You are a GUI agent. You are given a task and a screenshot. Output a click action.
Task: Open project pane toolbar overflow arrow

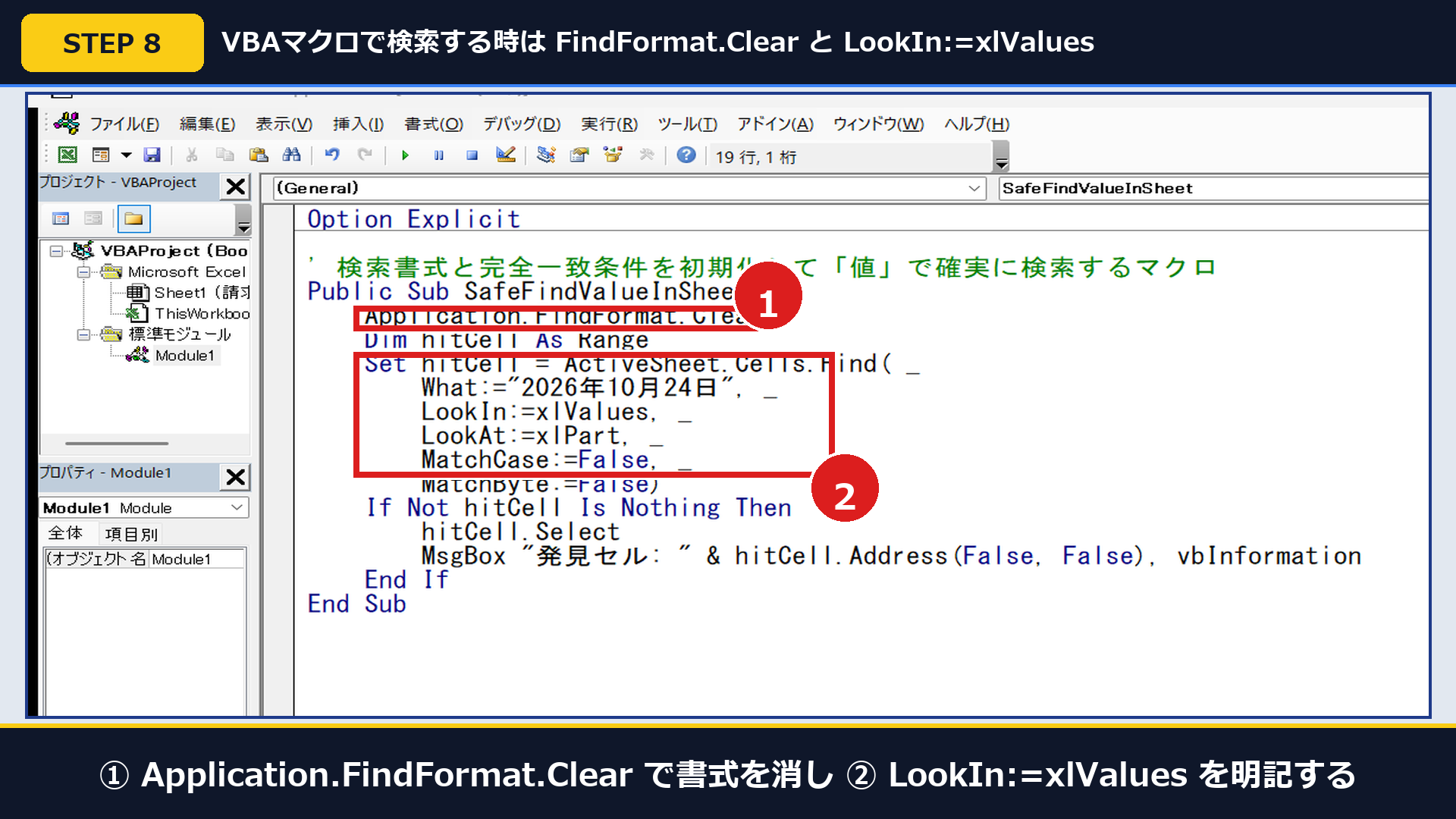coord(243,220)
